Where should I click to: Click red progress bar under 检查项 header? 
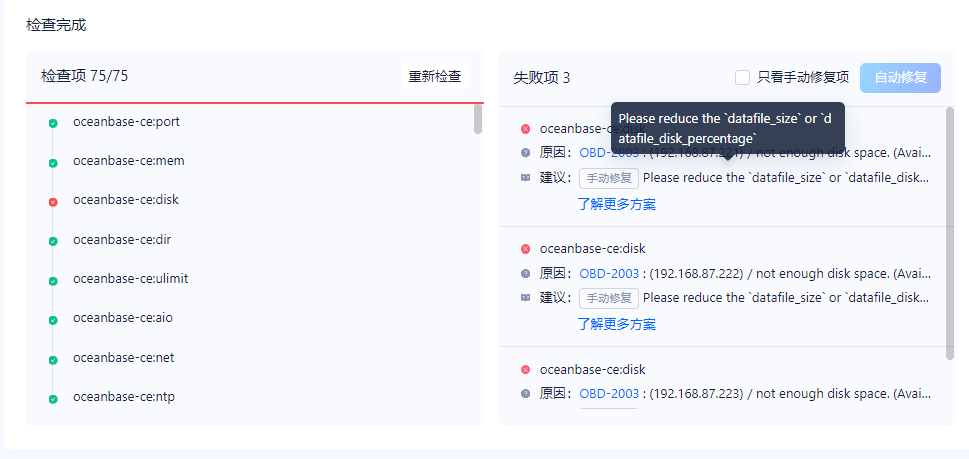pos(255,103)
